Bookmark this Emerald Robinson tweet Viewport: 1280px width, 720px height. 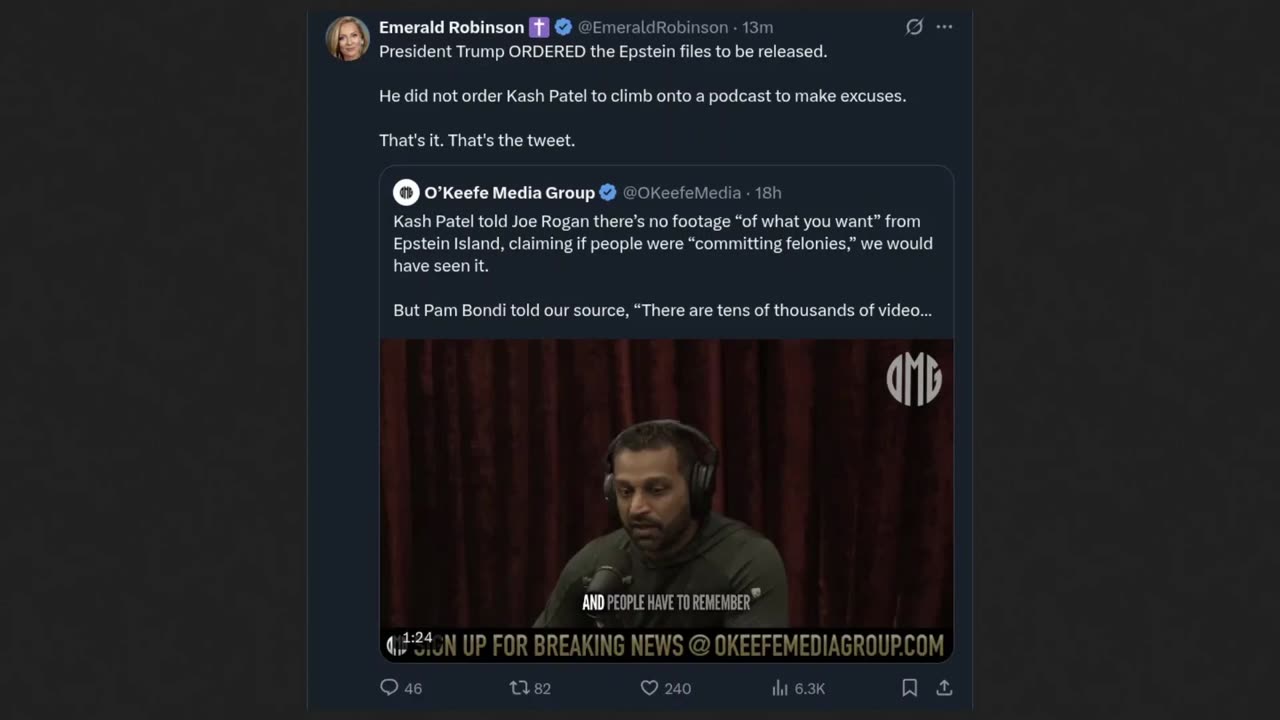(x=909, y=688)
